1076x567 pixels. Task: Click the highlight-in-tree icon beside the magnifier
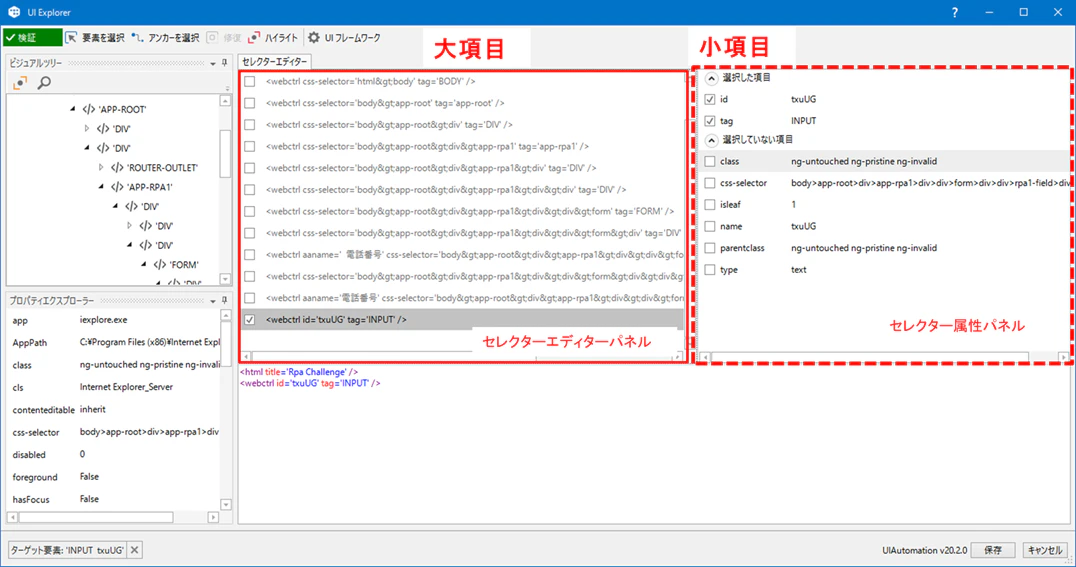click(x=20, y=83)
